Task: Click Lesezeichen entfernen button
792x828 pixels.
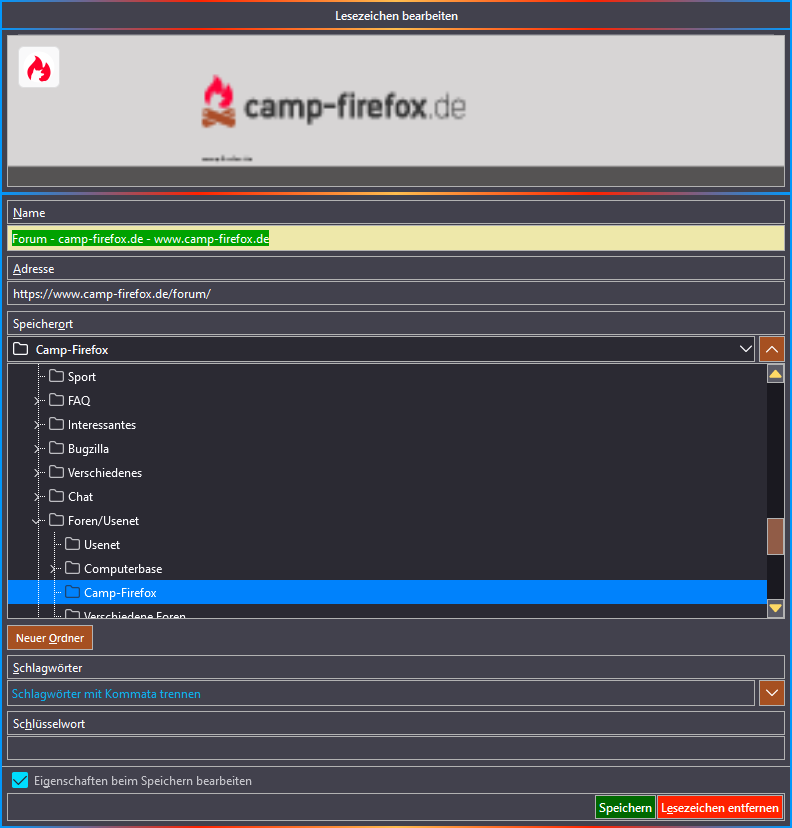Action: point(720,808)
